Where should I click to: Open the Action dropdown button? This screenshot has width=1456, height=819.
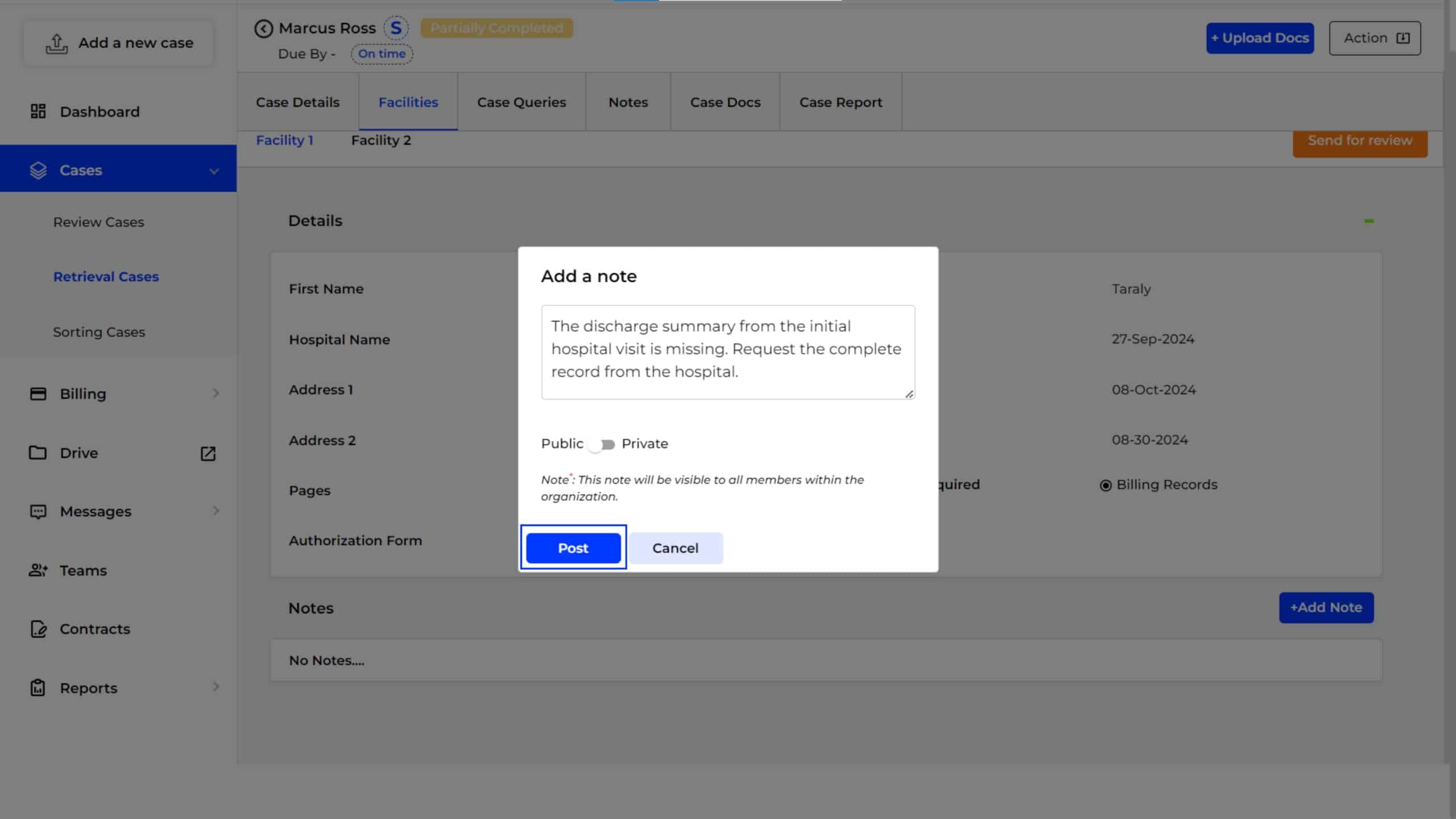click(x=1375, y=38)
